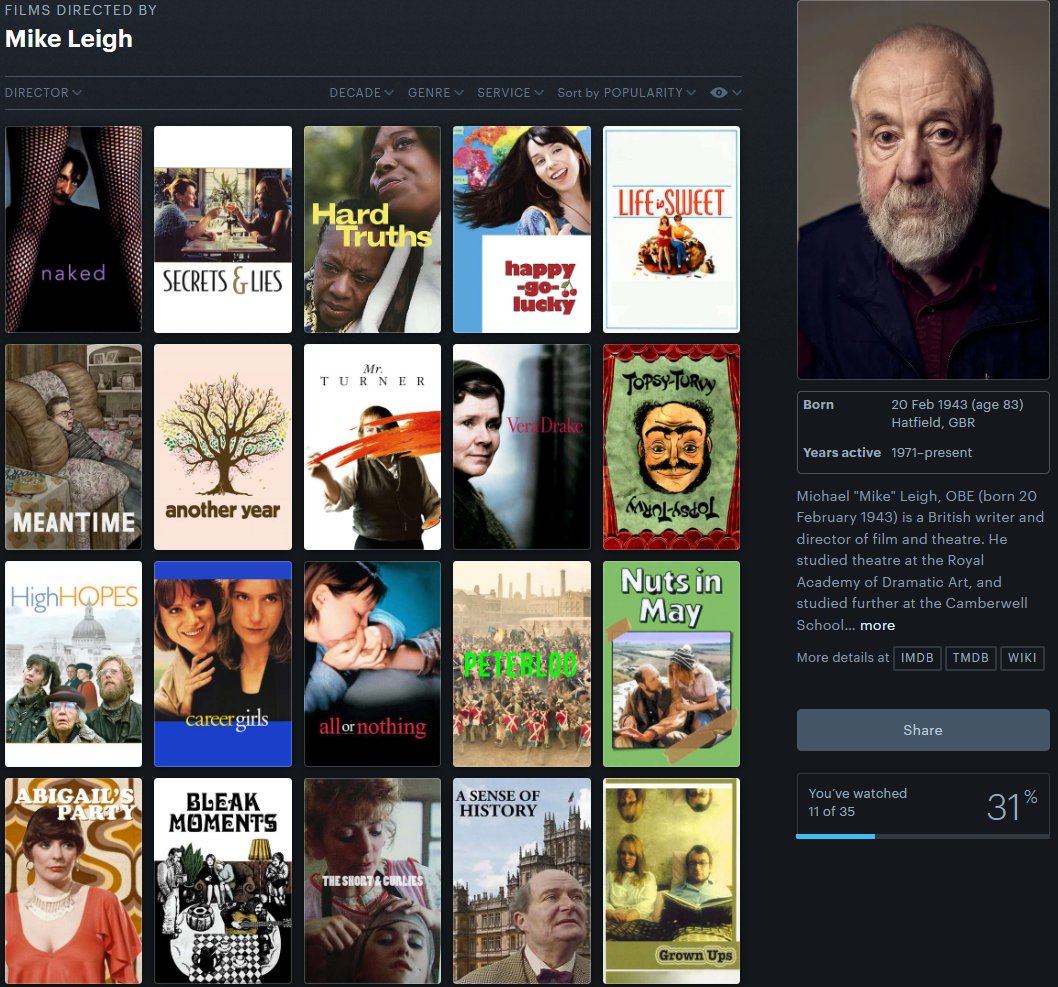Viewport: 1058px width, 987px height.
Task: Click the 'You've watched 11 of 35' text
Action: (858, 802)
